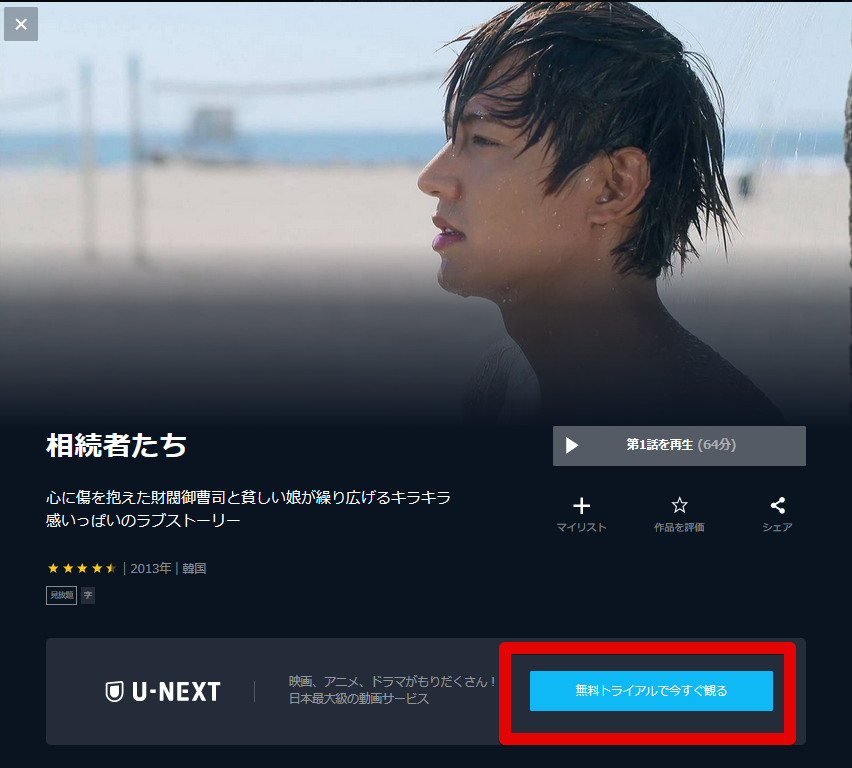This screenshot has height=768, width=852.
Task: Click the yellow star rating row
Action: point(82,569)
